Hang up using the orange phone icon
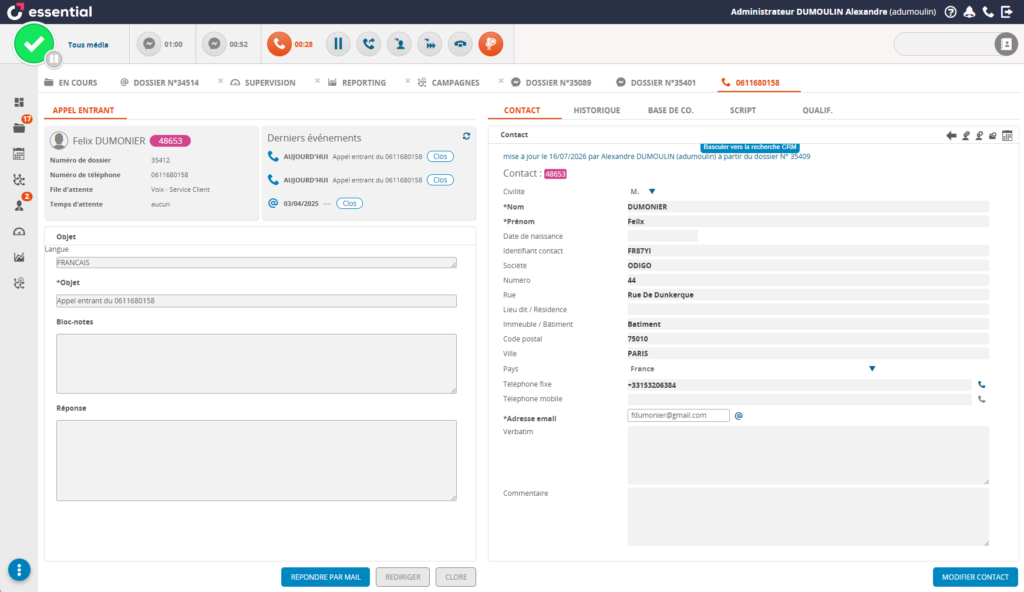Image resolution: width=1024 pixels, height=592 pixels. [x=279, y=44]
